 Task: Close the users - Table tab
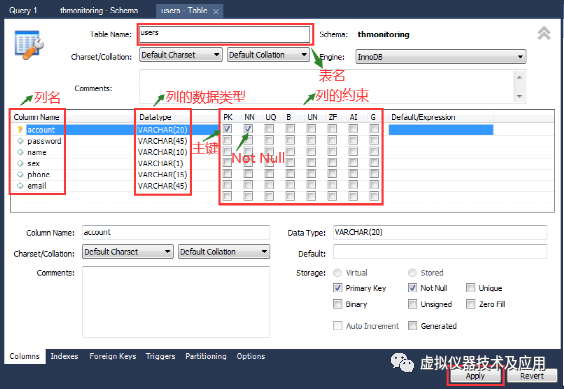click(216, 12)
